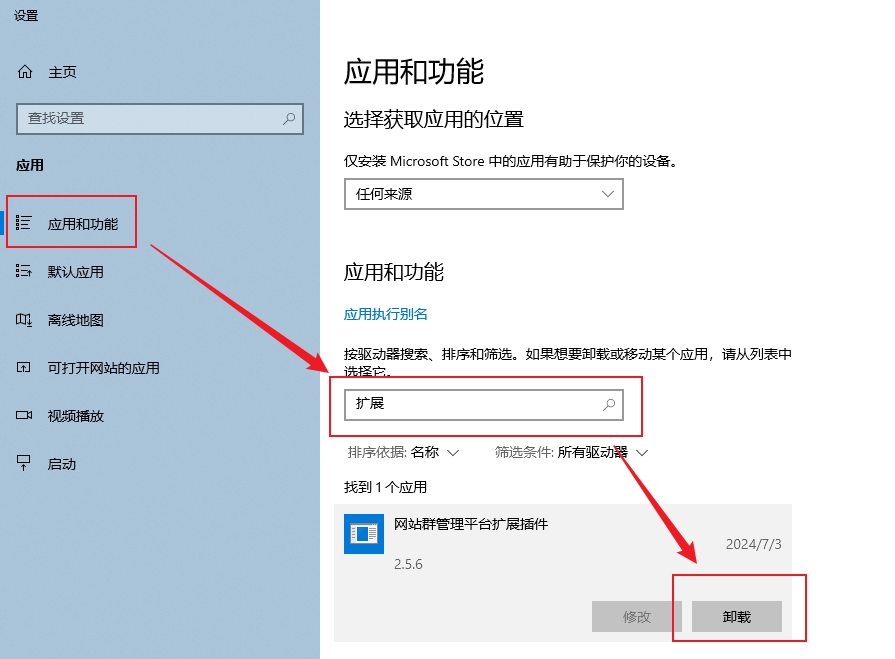
Task: Click the 应用和功能 list icon in sidebar
Action: (x=23, y=223)
